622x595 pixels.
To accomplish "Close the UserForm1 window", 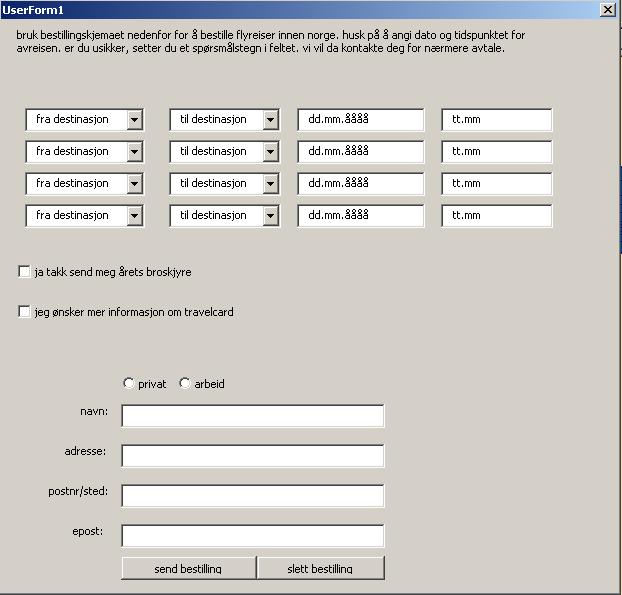I will (608, 10).
